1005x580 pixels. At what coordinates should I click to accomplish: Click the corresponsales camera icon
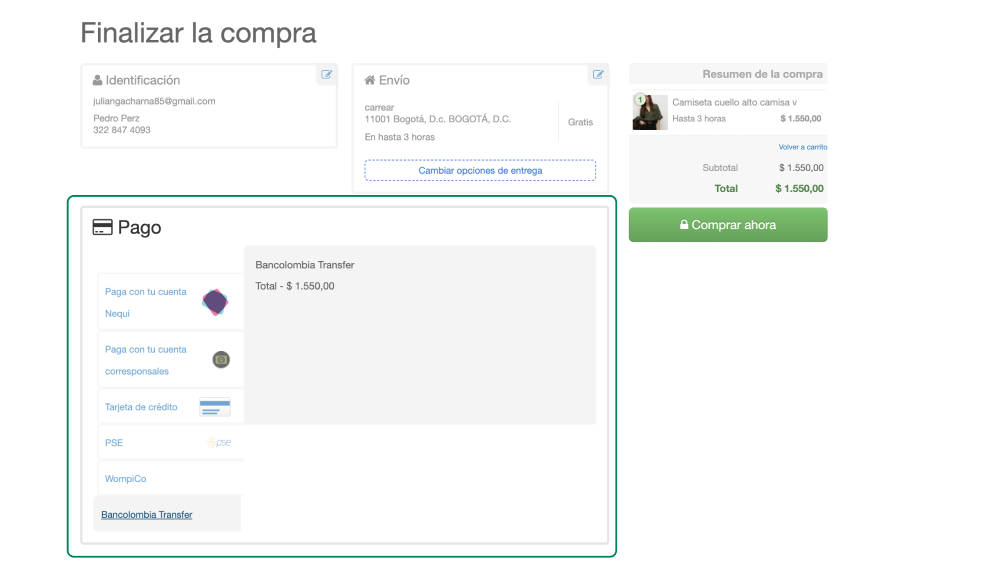click(221, 360)
